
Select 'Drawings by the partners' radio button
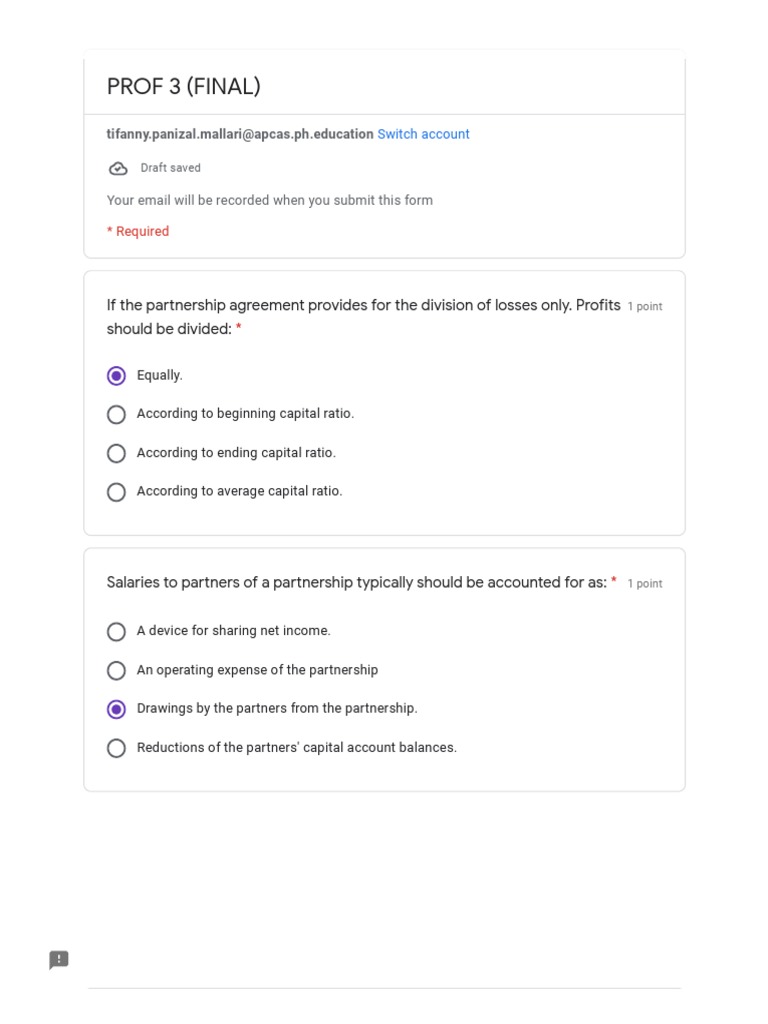pos(116,709)
